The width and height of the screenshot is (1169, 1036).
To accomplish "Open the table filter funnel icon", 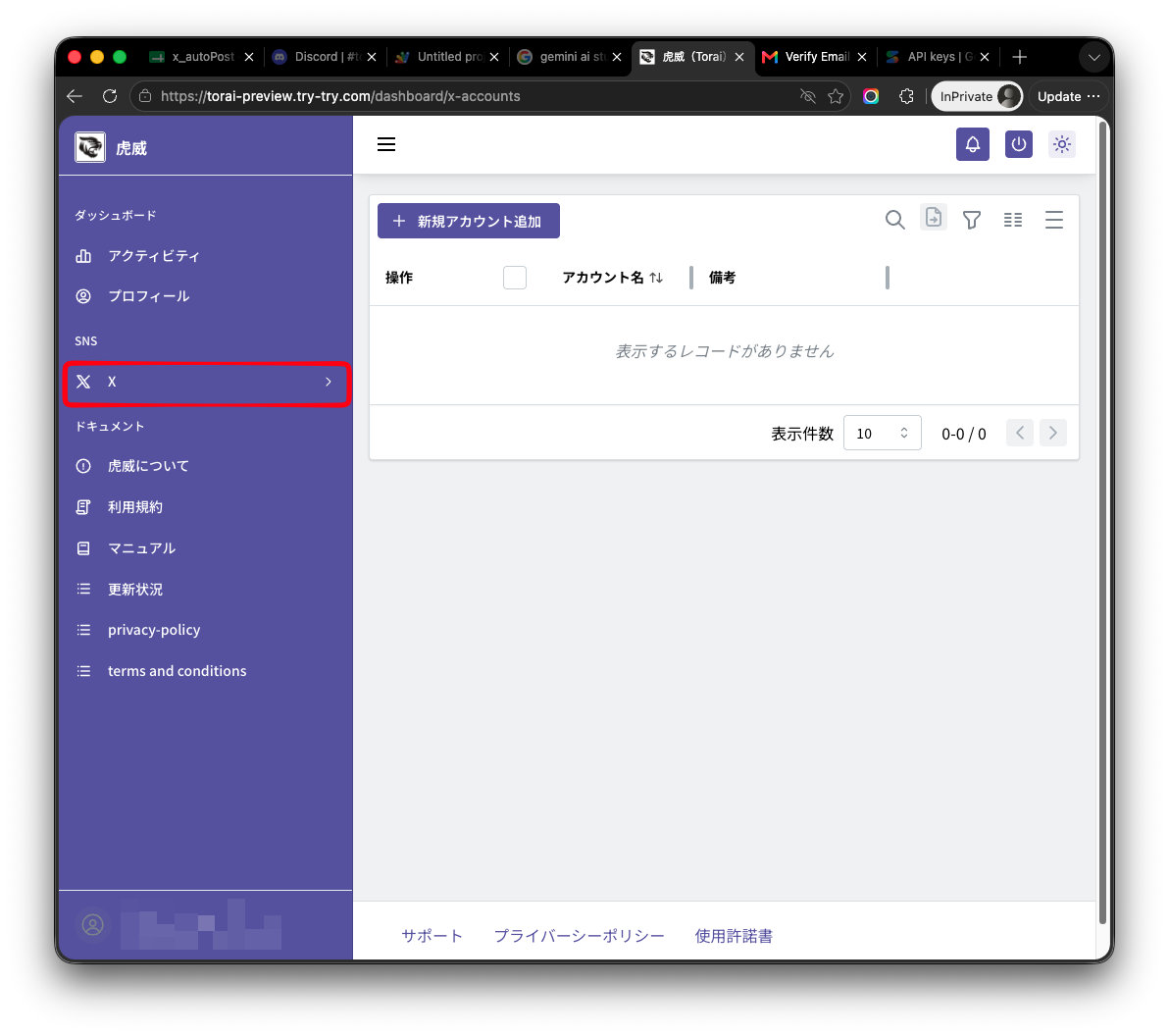I will pos(972,220).
